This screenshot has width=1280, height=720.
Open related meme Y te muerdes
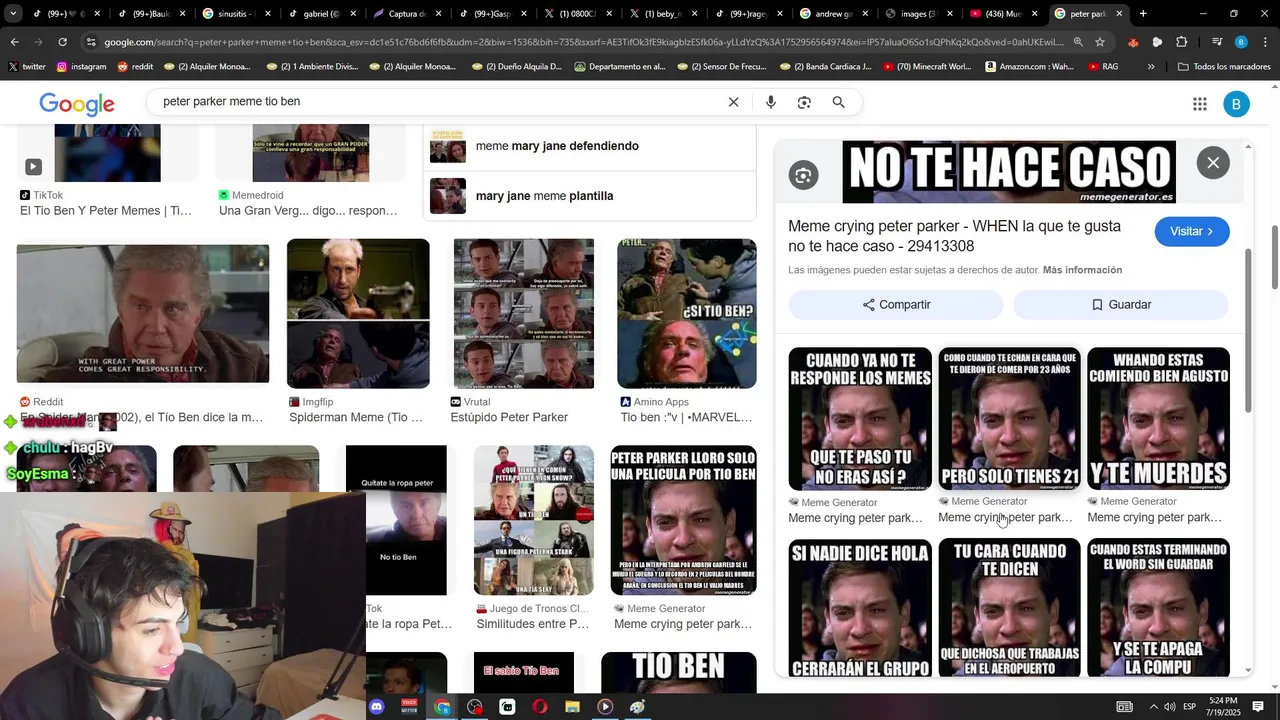click(x=1158, y=419)
